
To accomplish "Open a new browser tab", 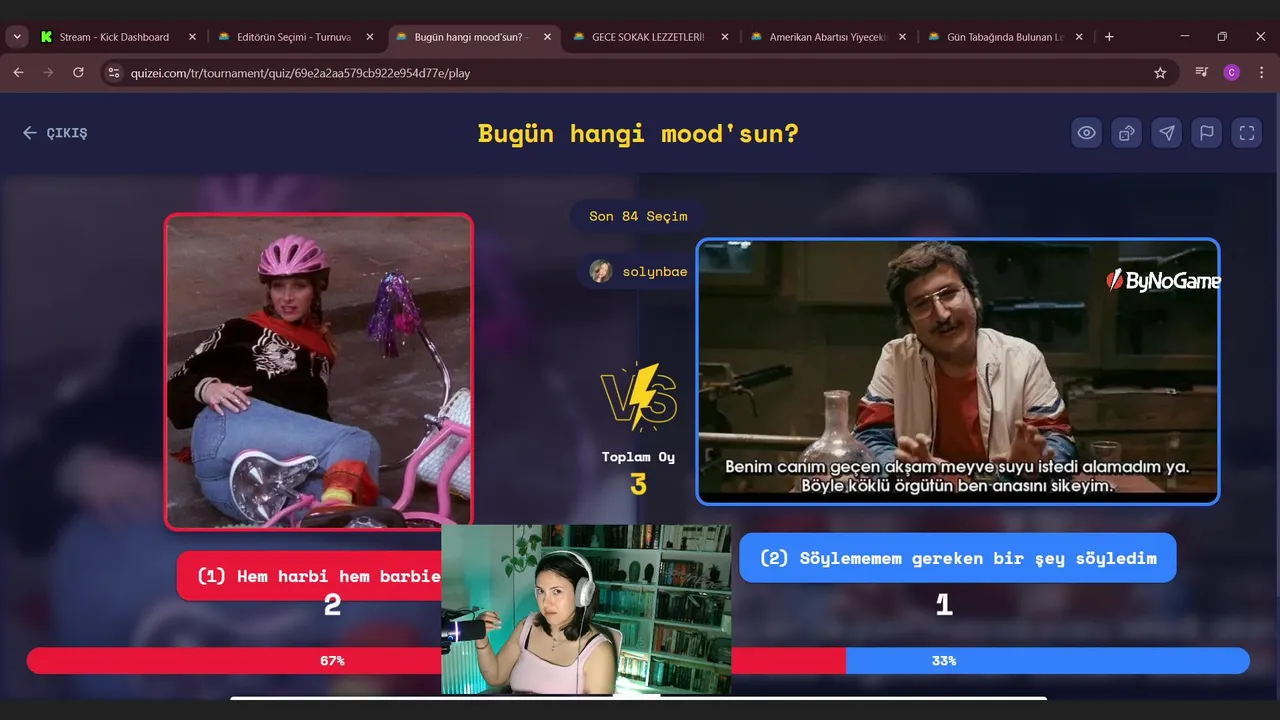I will click(1109, 37).
